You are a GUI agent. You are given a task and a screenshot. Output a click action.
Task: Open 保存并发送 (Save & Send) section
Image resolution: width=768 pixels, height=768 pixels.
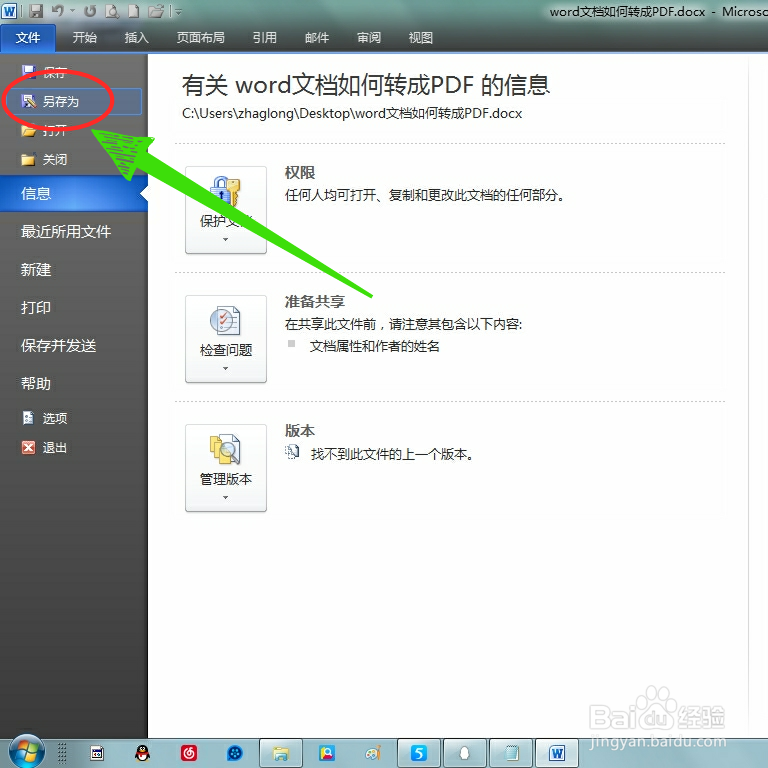tap(58, 345)
